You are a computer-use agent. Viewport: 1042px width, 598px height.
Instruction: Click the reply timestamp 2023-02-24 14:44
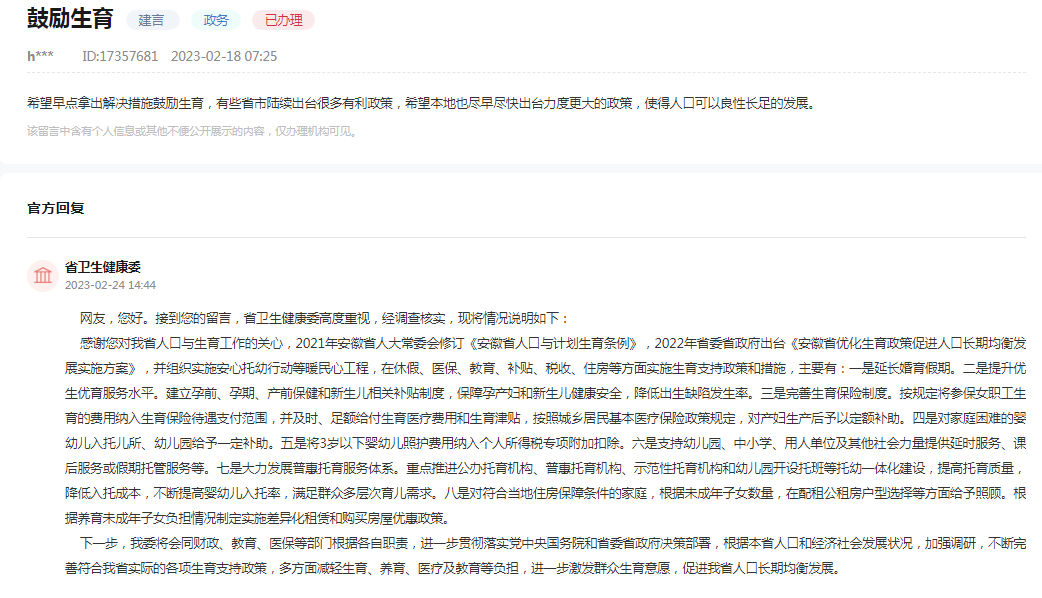(x=110, y=285)
